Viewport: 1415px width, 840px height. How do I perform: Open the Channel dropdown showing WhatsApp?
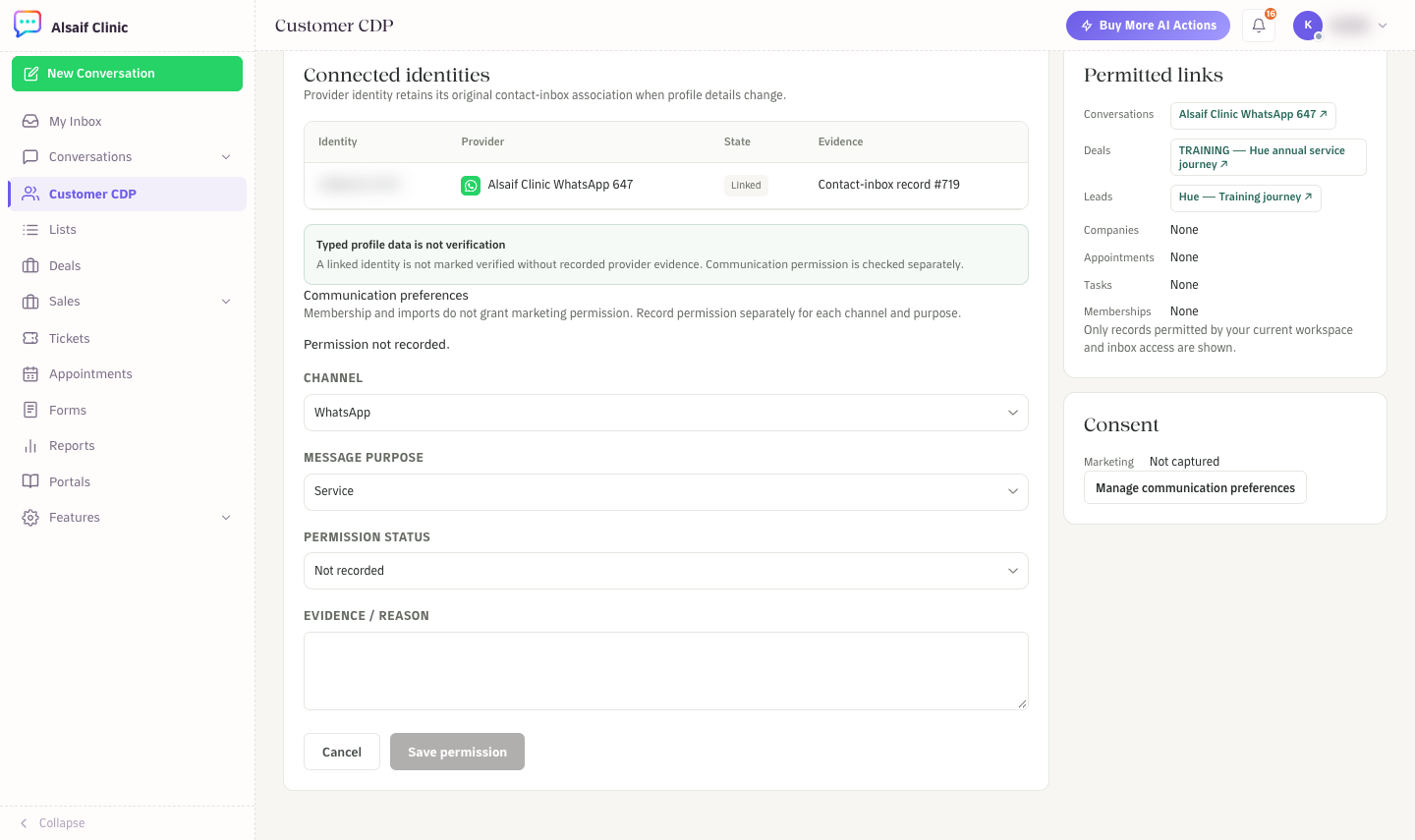666,413
